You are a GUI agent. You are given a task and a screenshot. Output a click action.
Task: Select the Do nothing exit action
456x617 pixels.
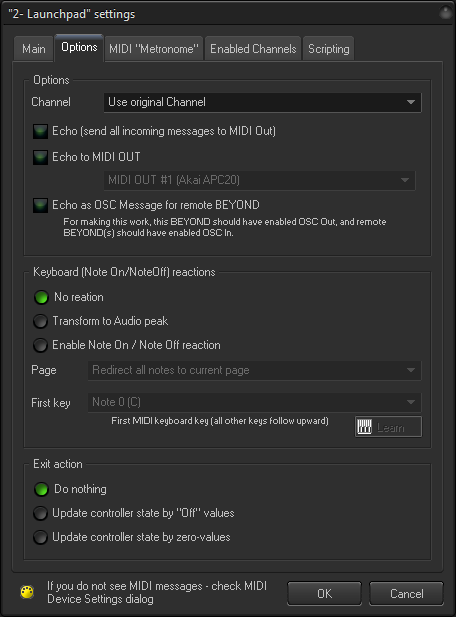tap(41, 490)
